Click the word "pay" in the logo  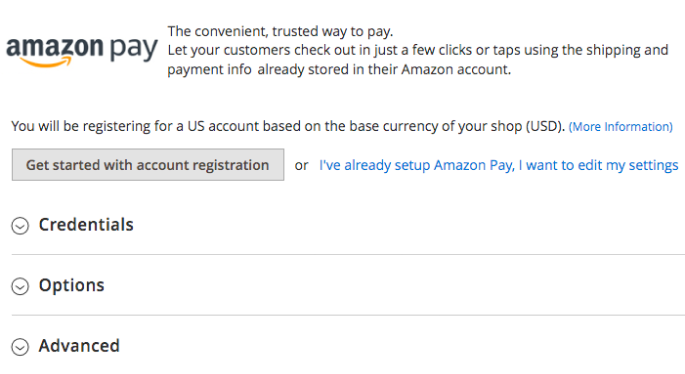[x=133, y=49]
